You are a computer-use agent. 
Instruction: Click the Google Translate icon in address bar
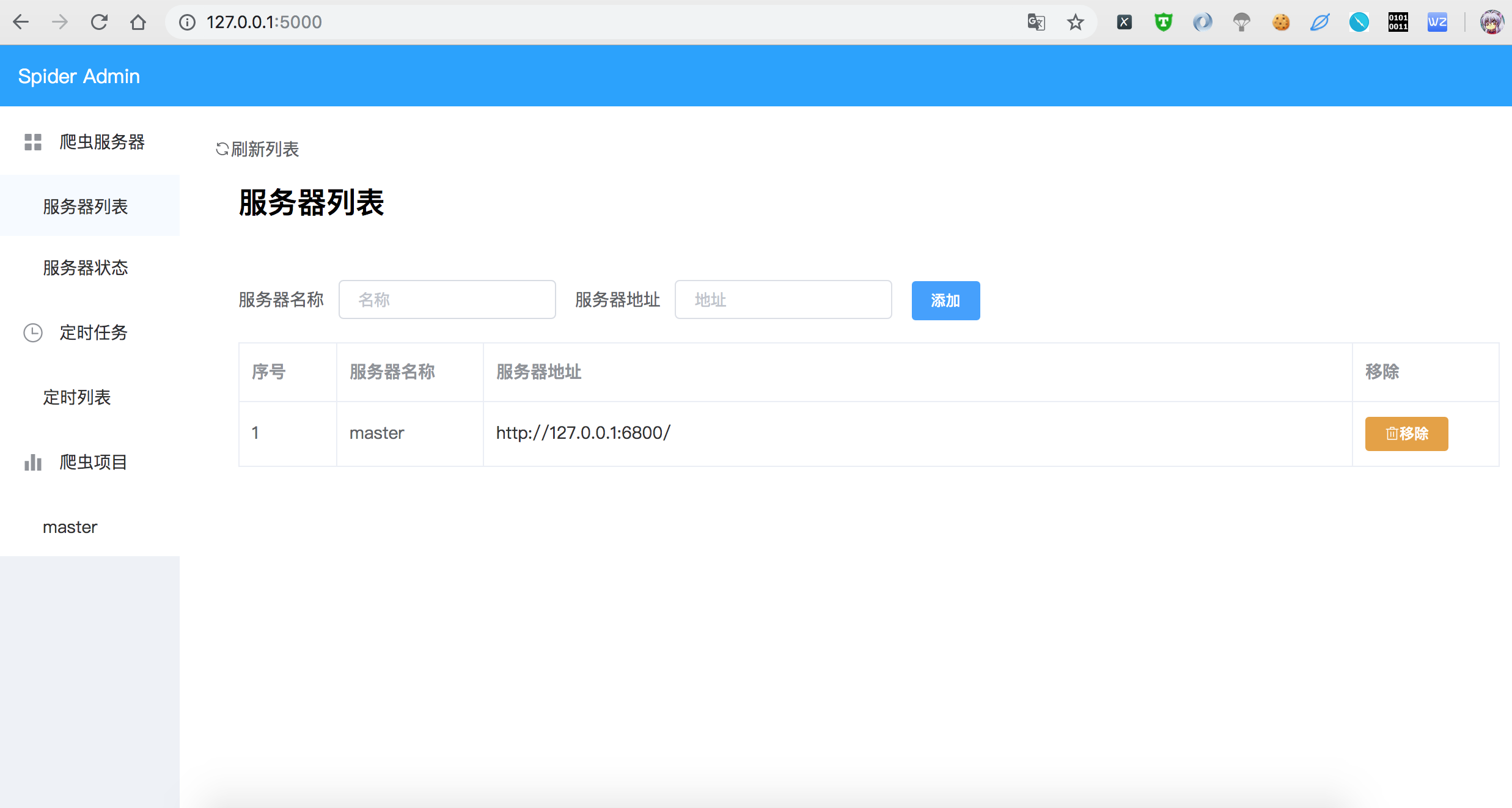coord(1036,23)
